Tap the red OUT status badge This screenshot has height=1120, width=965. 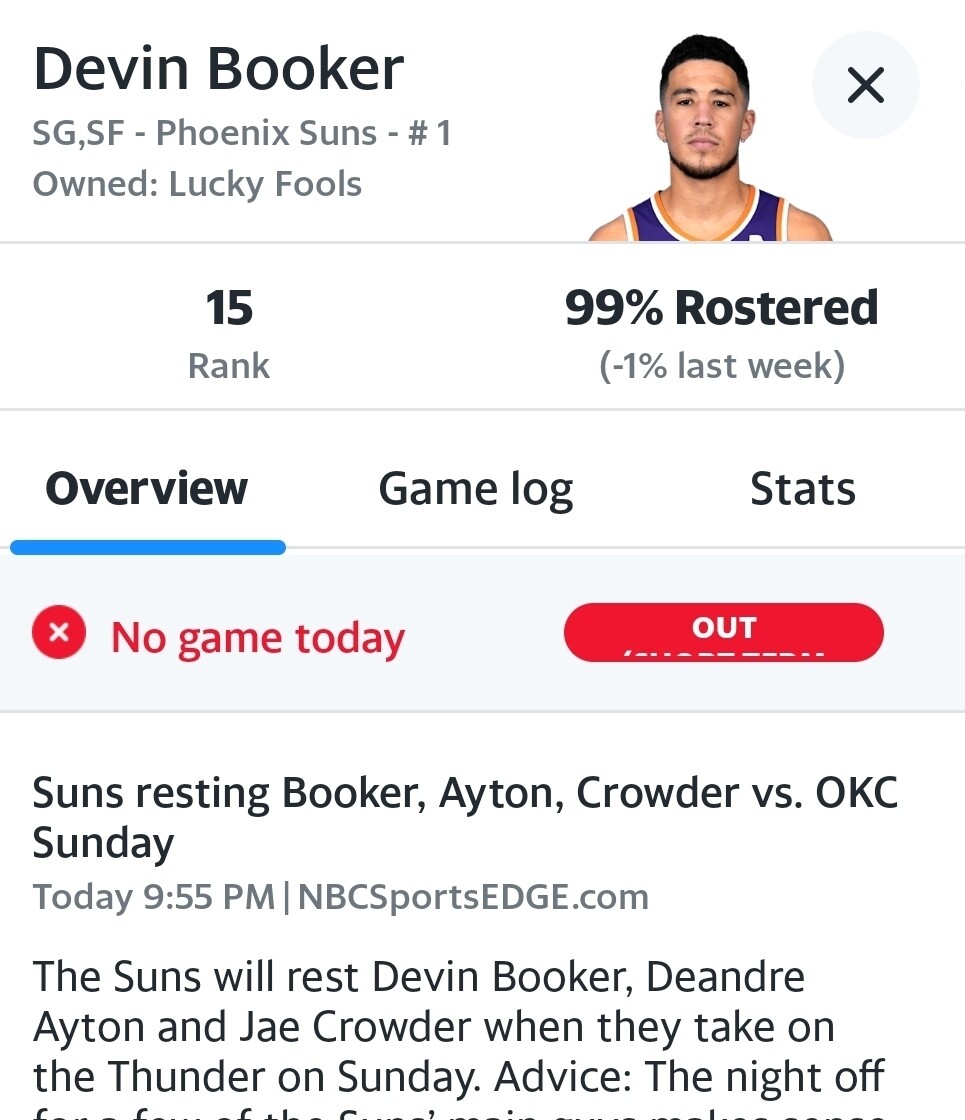point(724,632)
